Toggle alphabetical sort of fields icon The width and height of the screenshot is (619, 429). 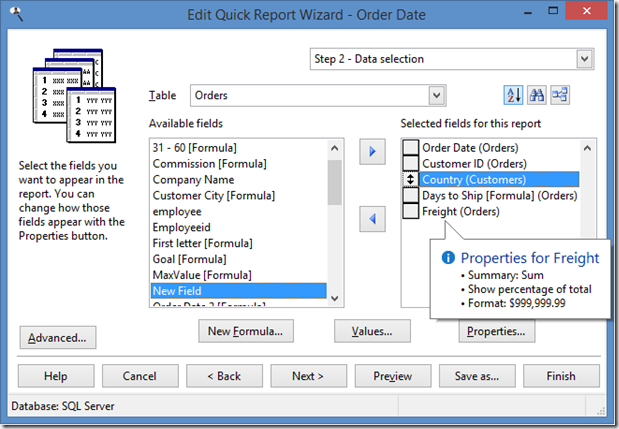(513, 95)
